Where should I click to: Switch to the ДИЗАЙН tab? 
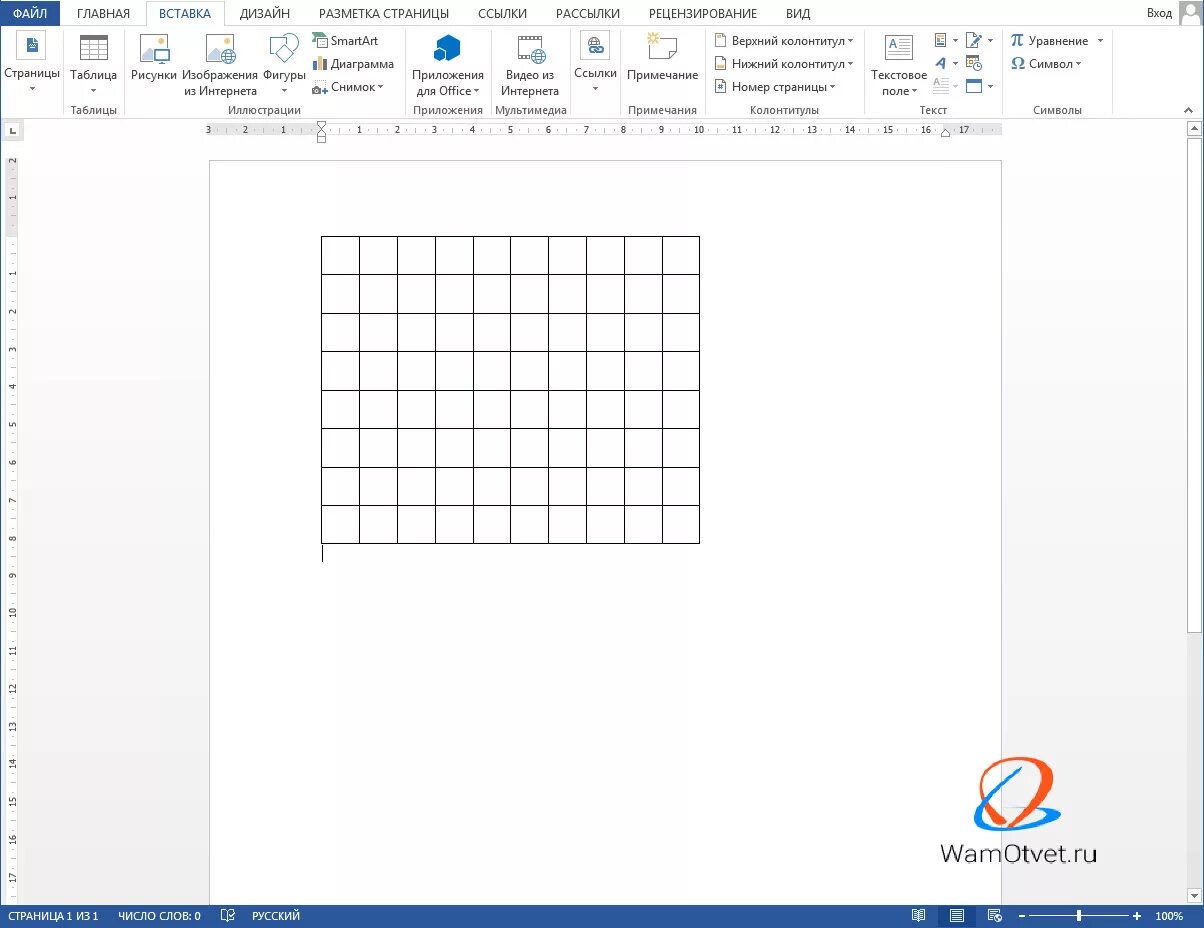tap(265, 14)
